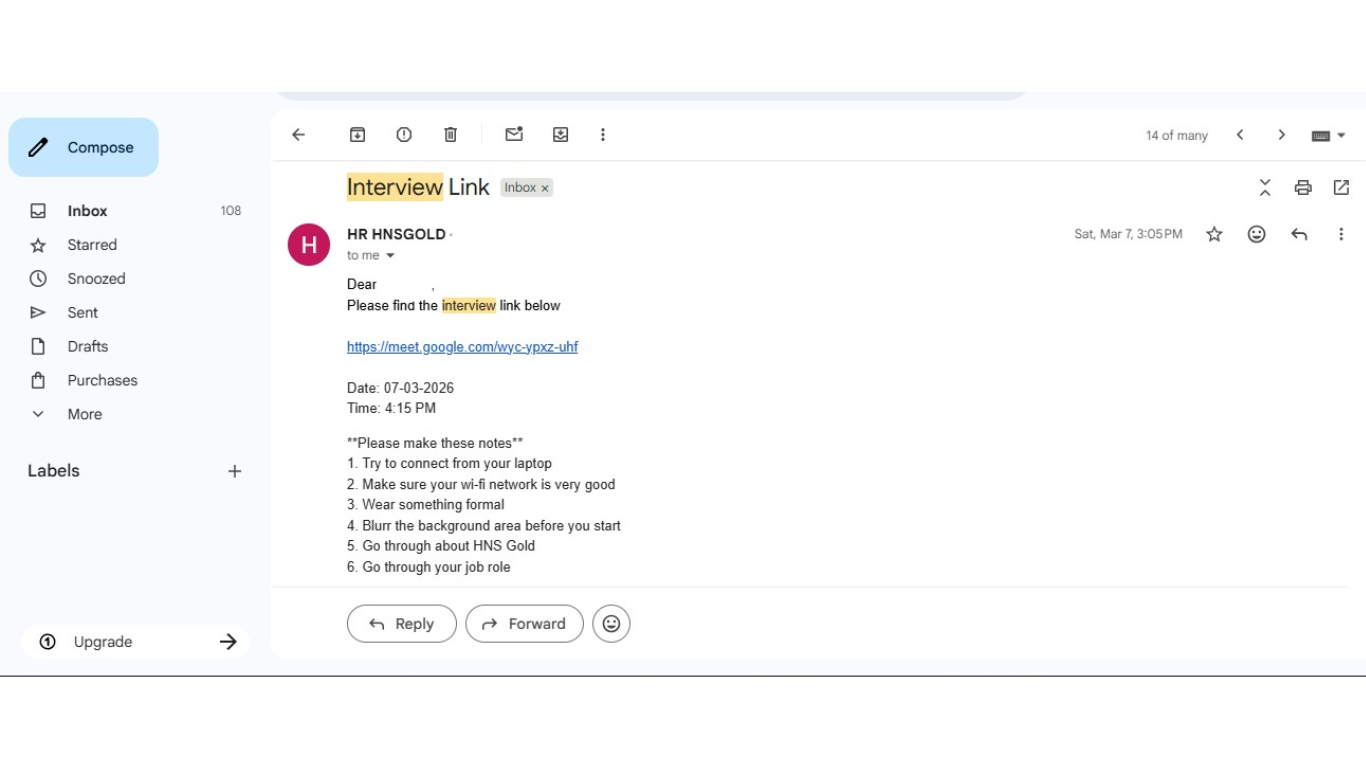This screenshot has height=768, width=1366.
Task: Go back to the inbox list arrow
Action: tap(298, 135)
